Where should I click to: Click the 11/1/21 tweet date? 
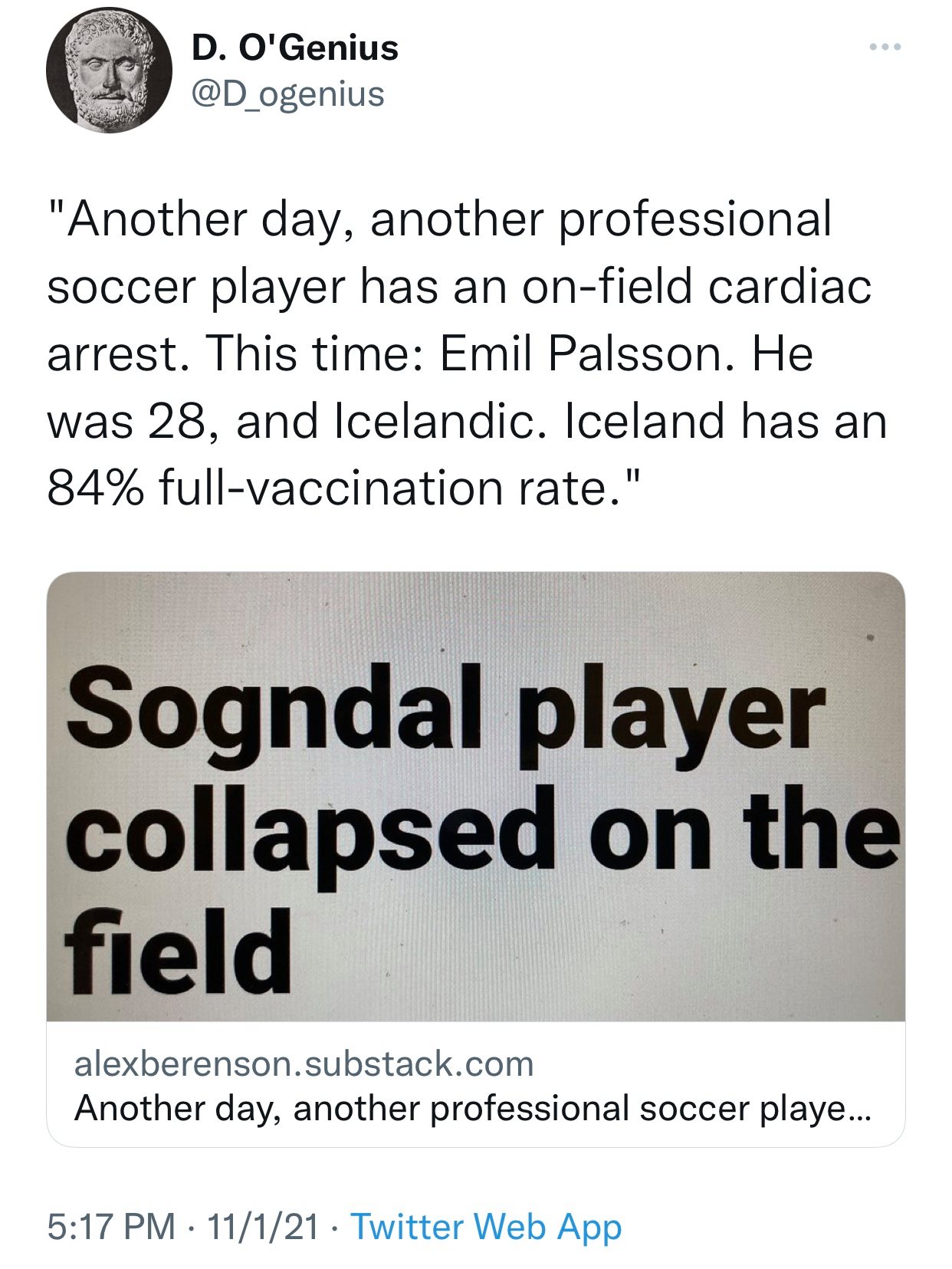click(263, 1225)
